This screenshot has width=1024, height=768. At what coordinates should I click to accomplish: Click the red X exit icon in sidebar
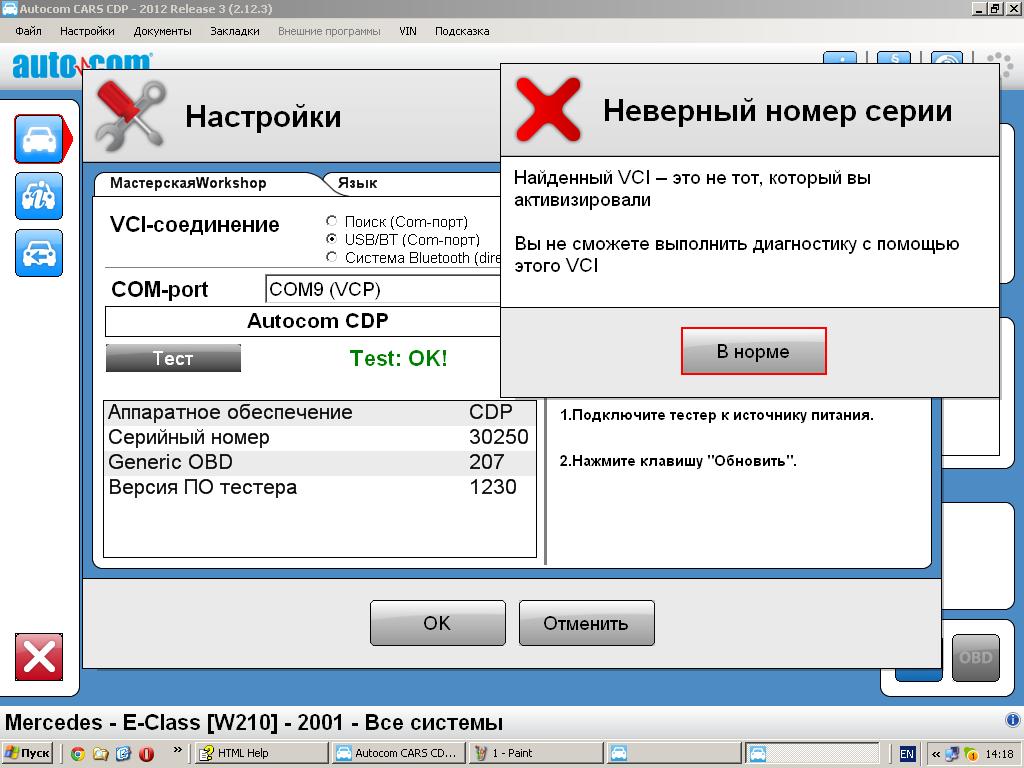[39, 657]
